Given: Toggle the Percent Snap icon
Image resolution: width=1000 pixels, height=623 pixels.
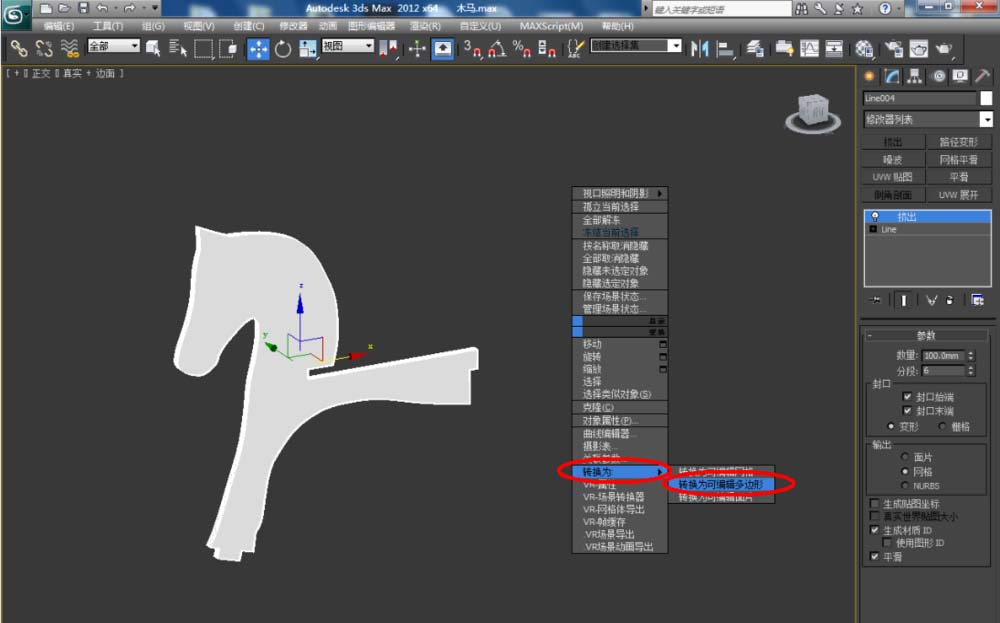Looking at the screenshot, I should click(x=522, y=49).
